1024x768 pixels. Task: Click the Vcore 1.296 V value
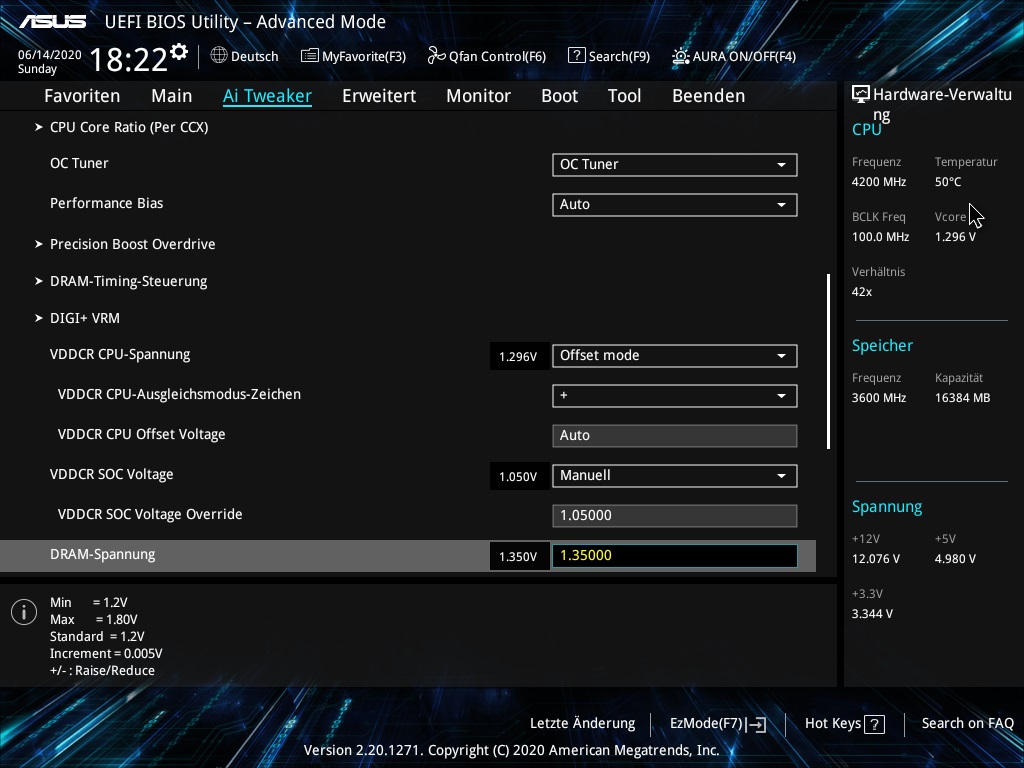tap(955, 237)
